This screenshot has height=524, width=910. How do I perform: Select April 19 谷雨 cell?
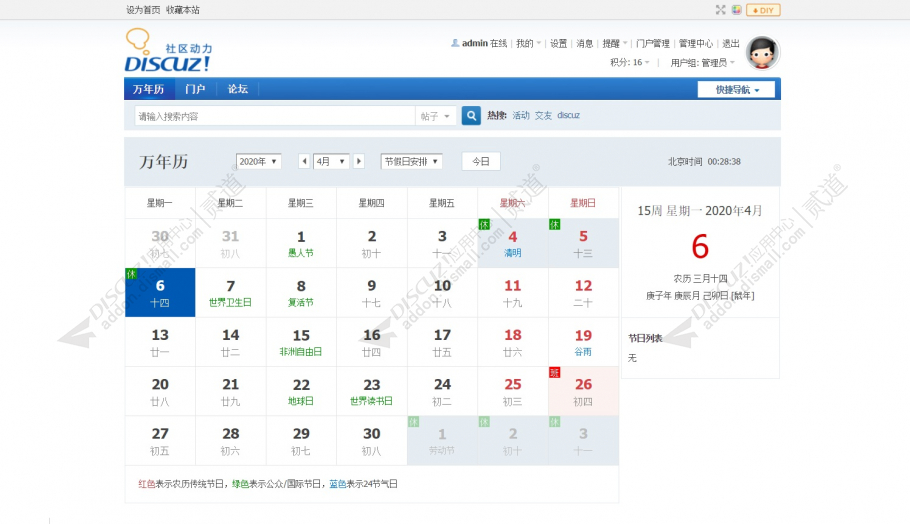(583, 342)
